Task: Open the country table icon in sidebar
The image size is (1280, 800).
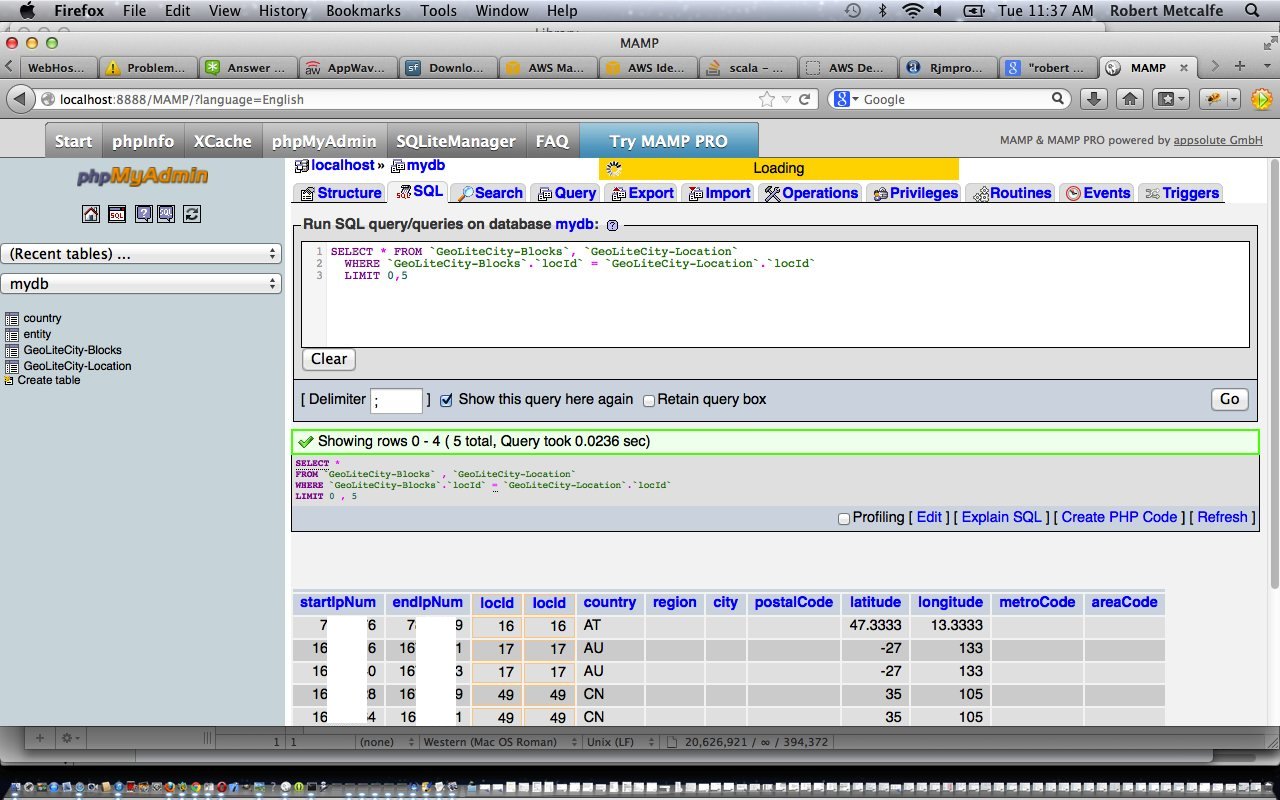Action: click(12, 318)
